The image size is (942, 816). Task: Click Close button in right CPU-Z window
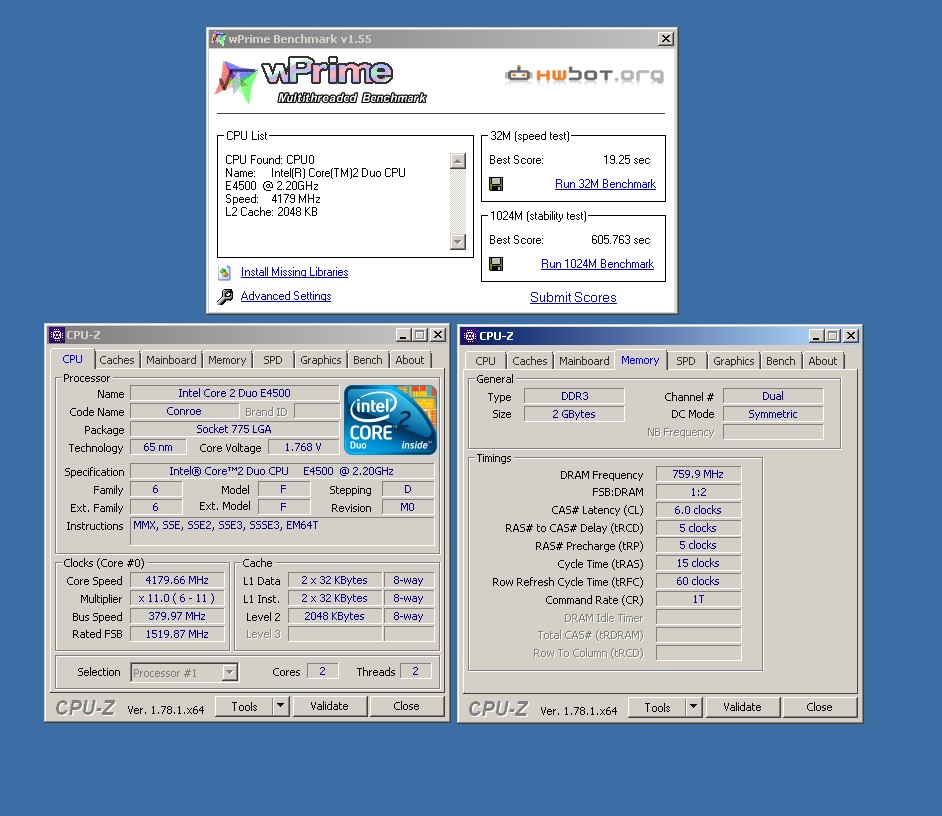819,708
